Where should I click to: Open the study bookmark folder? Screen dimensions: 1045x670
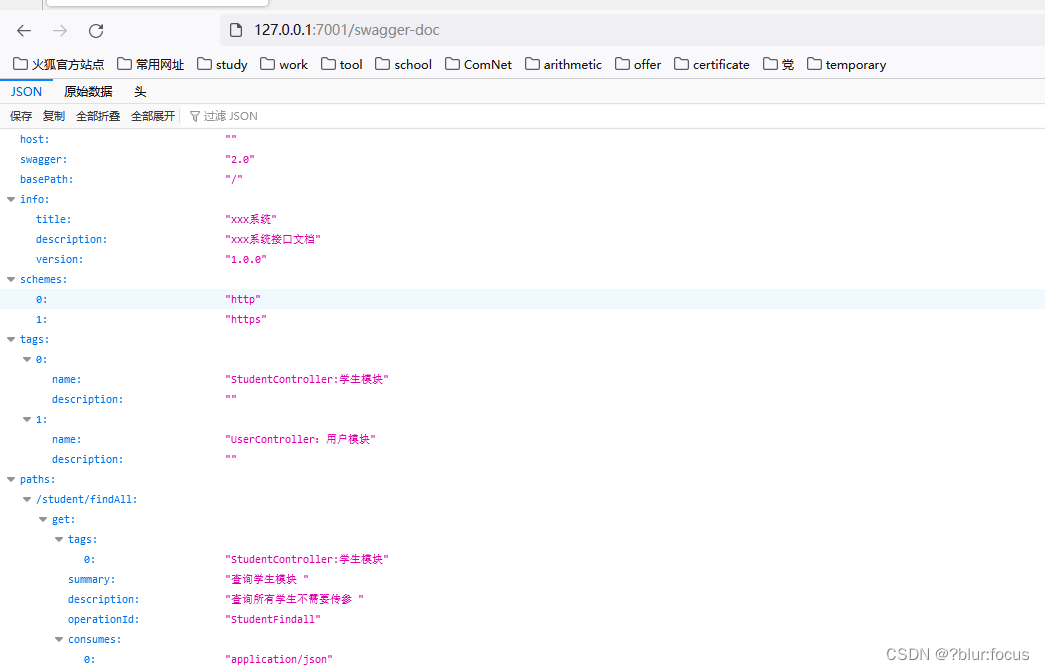click(222, 65)
